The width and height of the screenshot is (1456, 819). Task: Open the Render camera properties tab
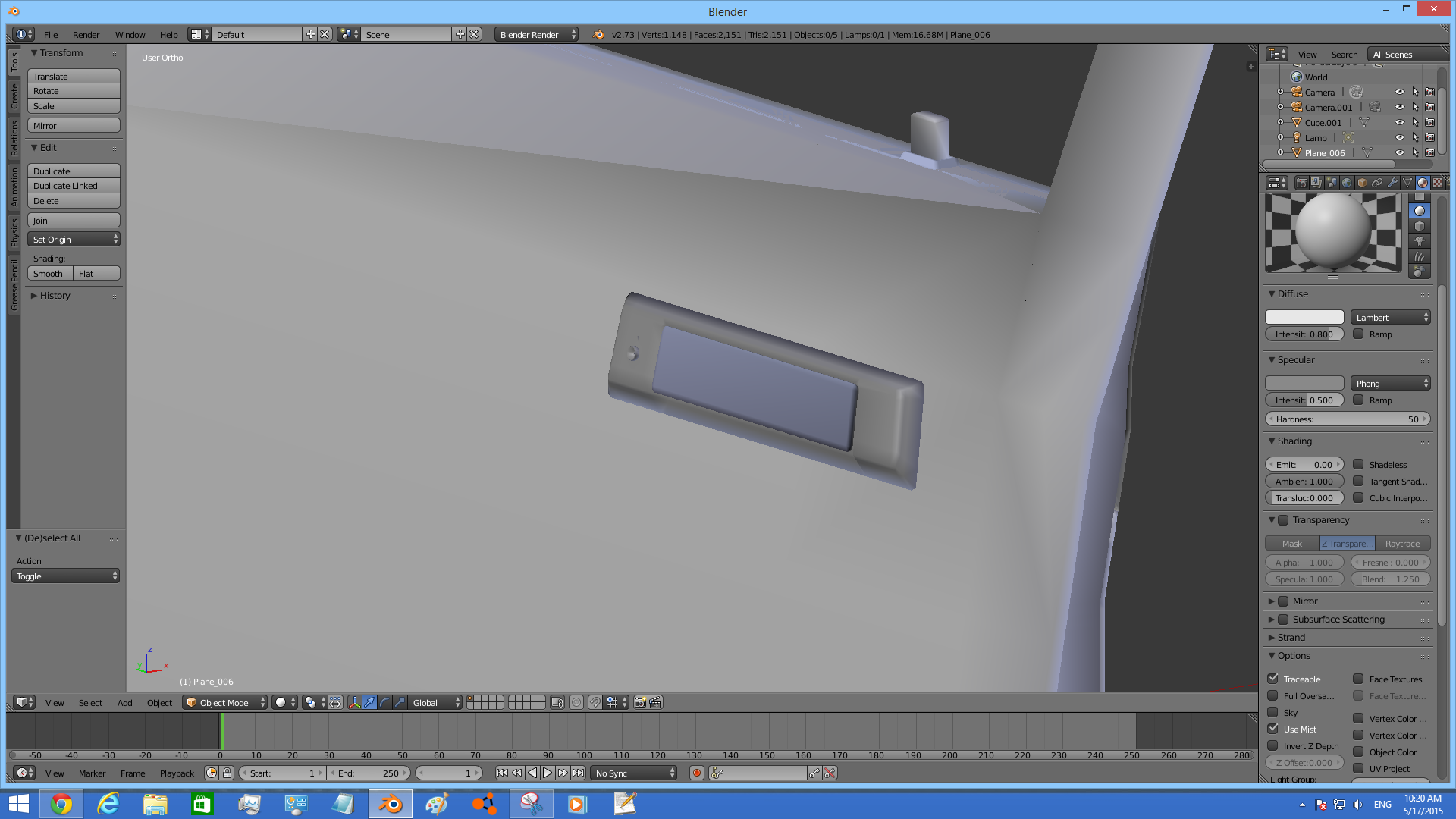coord(1301,183)
